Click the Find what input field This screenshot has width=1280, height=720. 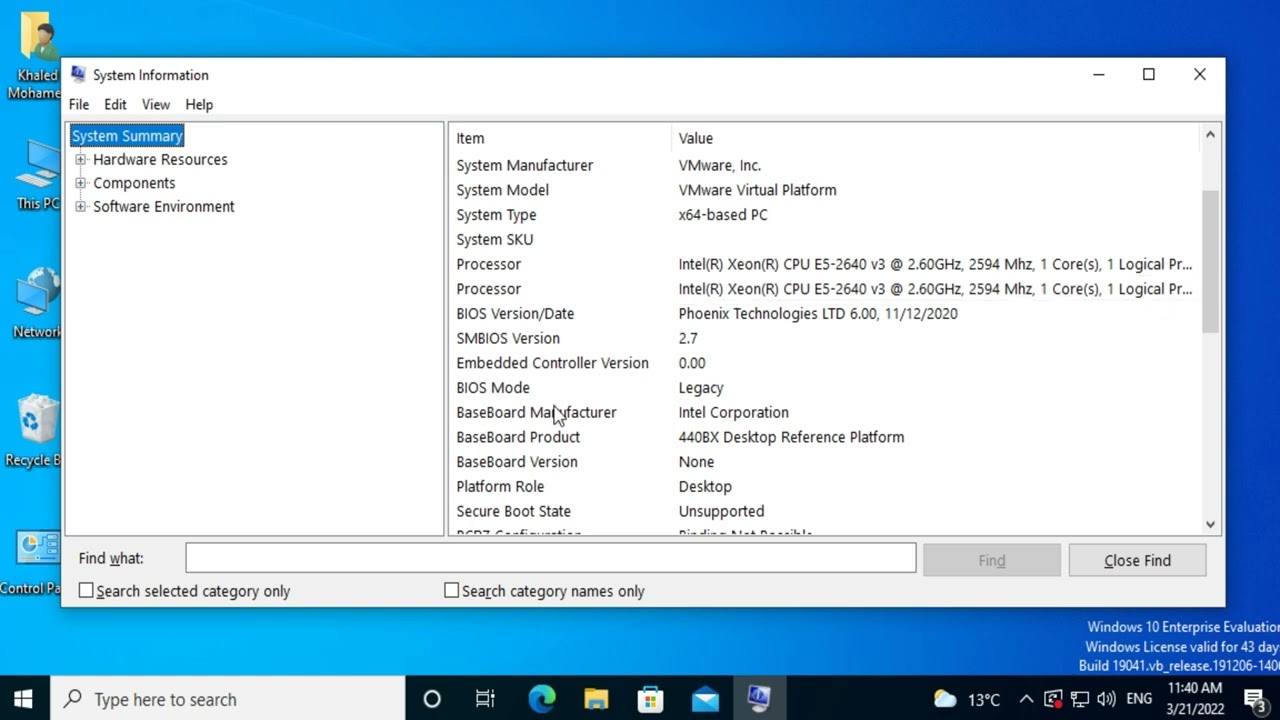550,558
